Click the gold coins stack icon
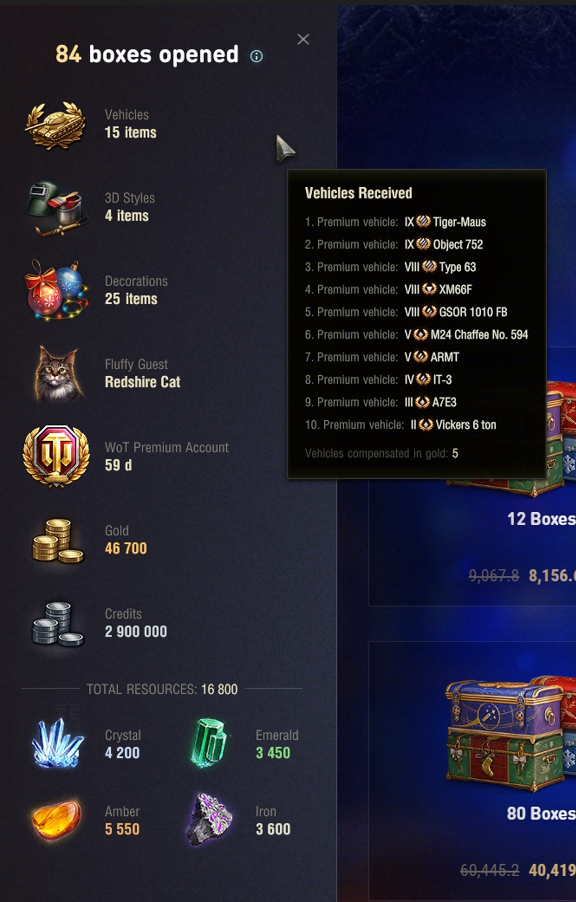 (x=58, y=540)
